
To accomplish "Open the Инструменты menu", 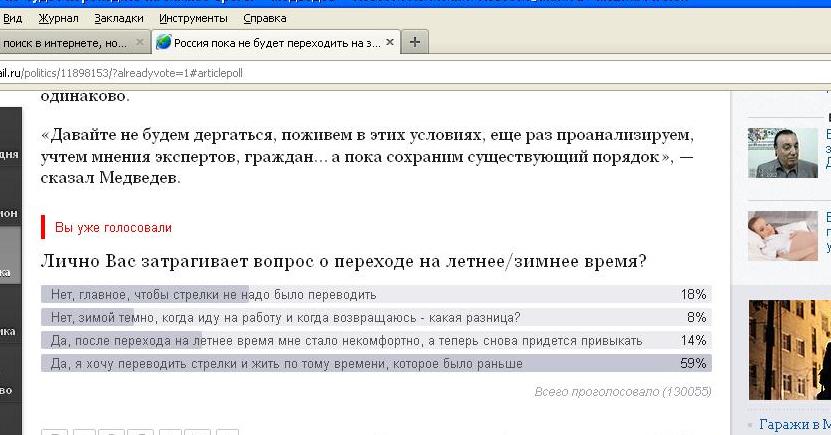I will point(193,18).
